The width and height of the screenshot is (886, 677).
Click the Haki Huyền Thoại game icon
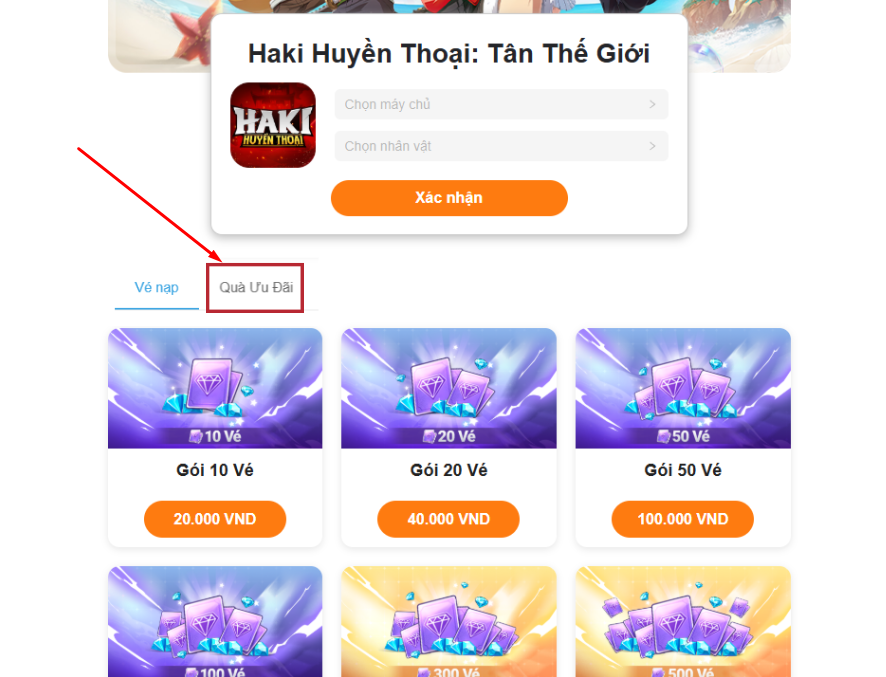[x=273, y=125]
